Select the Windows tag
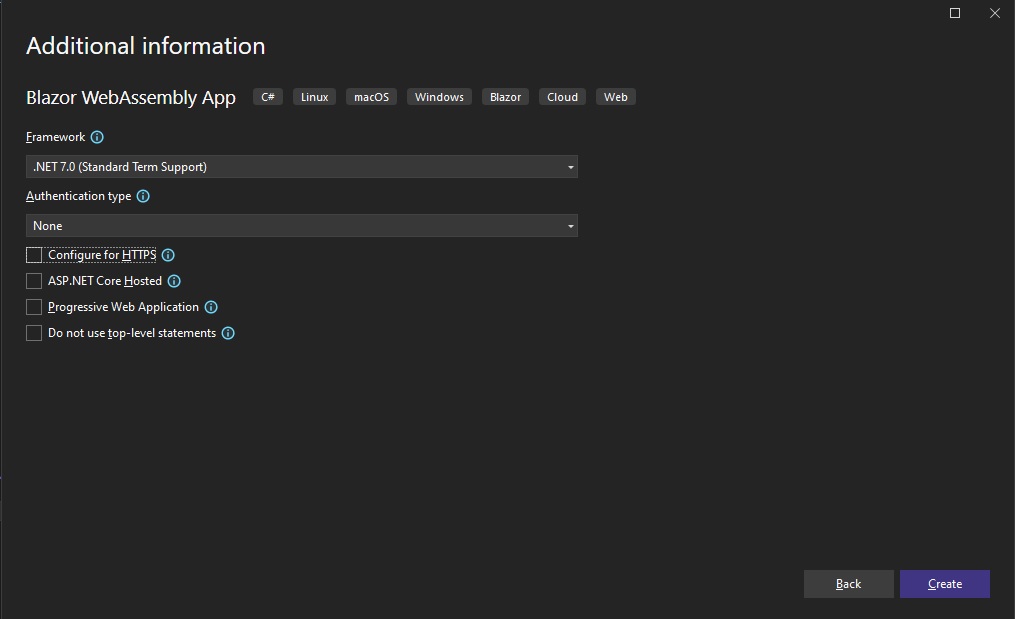Viewport: 1015px width, 619px height. pos(440,97)
